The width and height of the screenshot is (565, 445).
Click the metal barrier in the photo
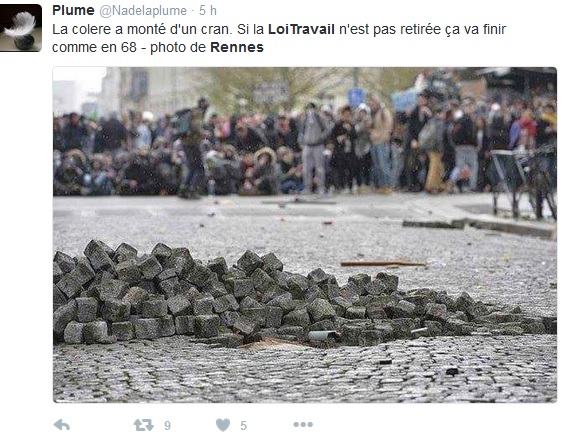tap(523, 183)
